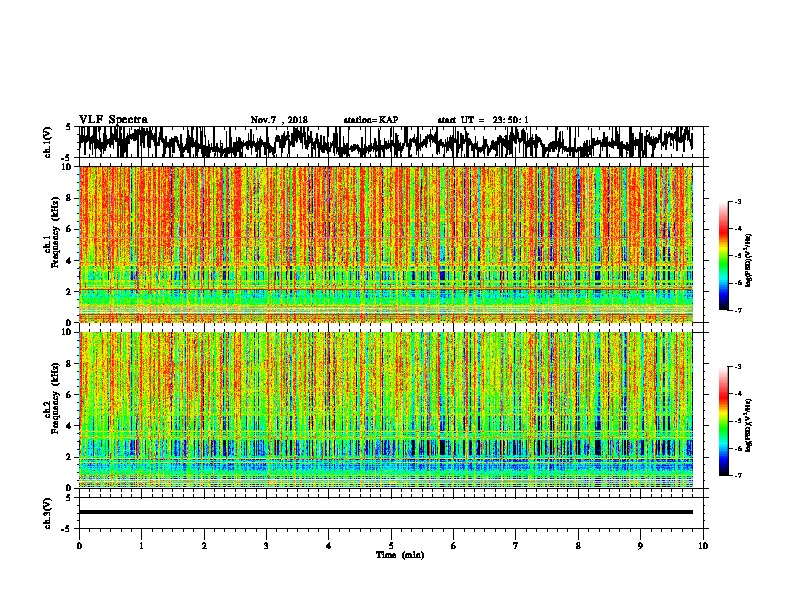Click the "ch.1(V)" waveform axis label

coord(48,142)
